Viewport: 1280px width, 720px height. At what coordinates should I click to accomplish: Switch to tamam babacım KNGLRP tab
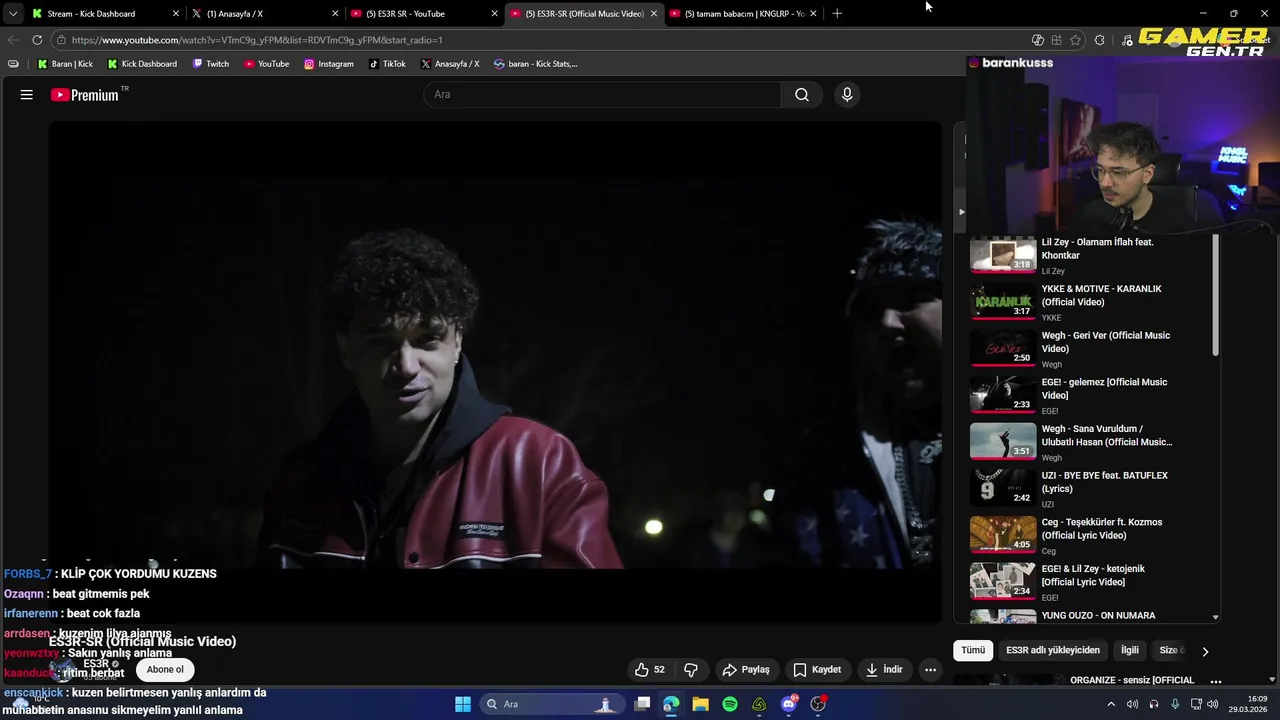pos(744,14)
